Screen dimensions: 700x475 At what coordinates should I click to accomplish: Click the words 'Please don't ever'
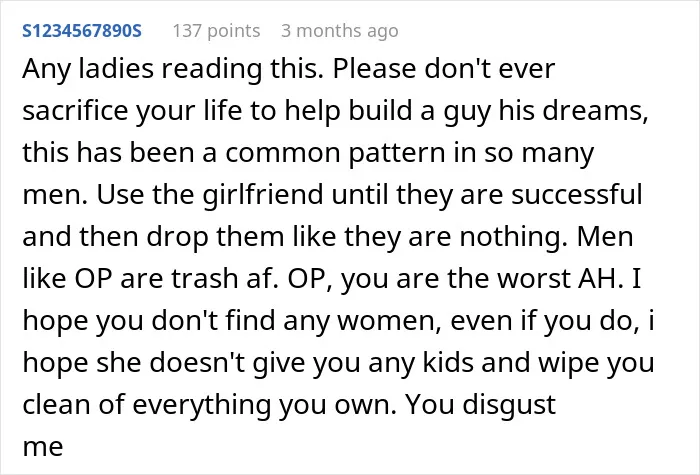pyautogui.click(x=444, y=69)
